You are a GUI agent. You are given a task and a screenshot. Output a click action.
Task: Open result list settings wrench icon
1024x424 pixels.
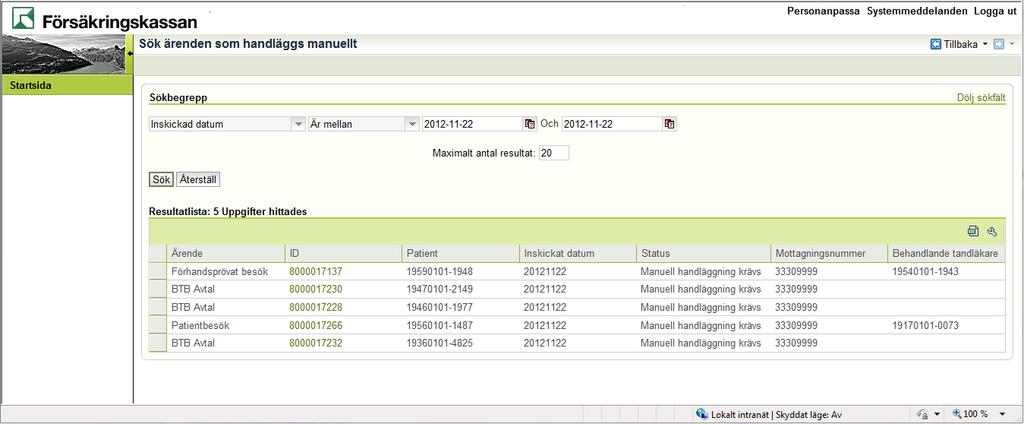pyautogui.click(x=992, y=231)
